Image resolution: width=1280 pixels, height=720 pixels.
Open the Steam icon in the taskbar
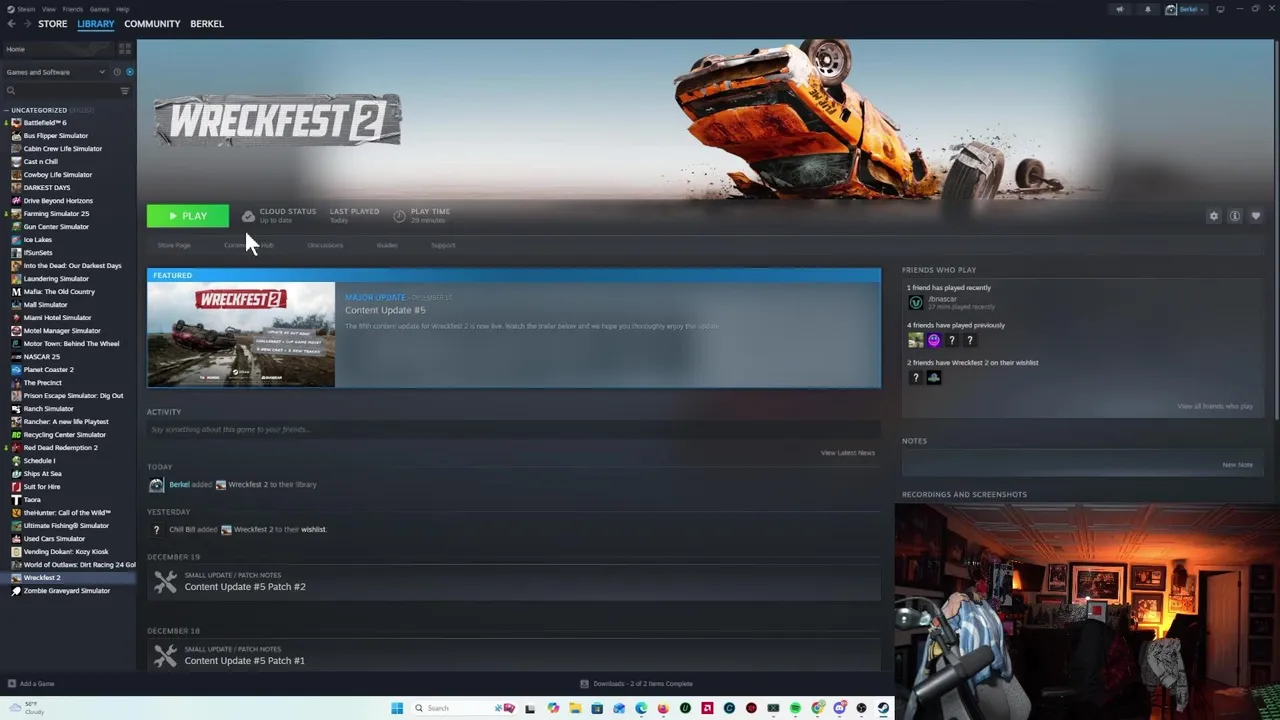pyautogui.click(x=883, y=708)
